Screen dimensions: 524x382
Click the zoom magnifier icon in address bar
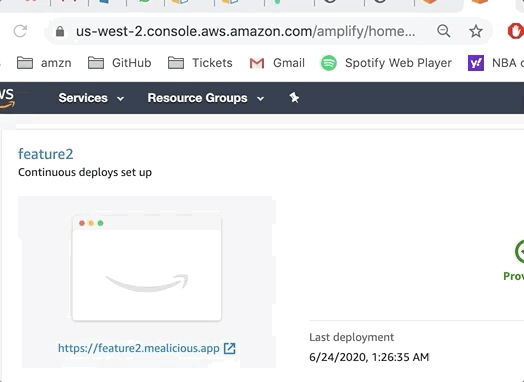tap(444, 31)
